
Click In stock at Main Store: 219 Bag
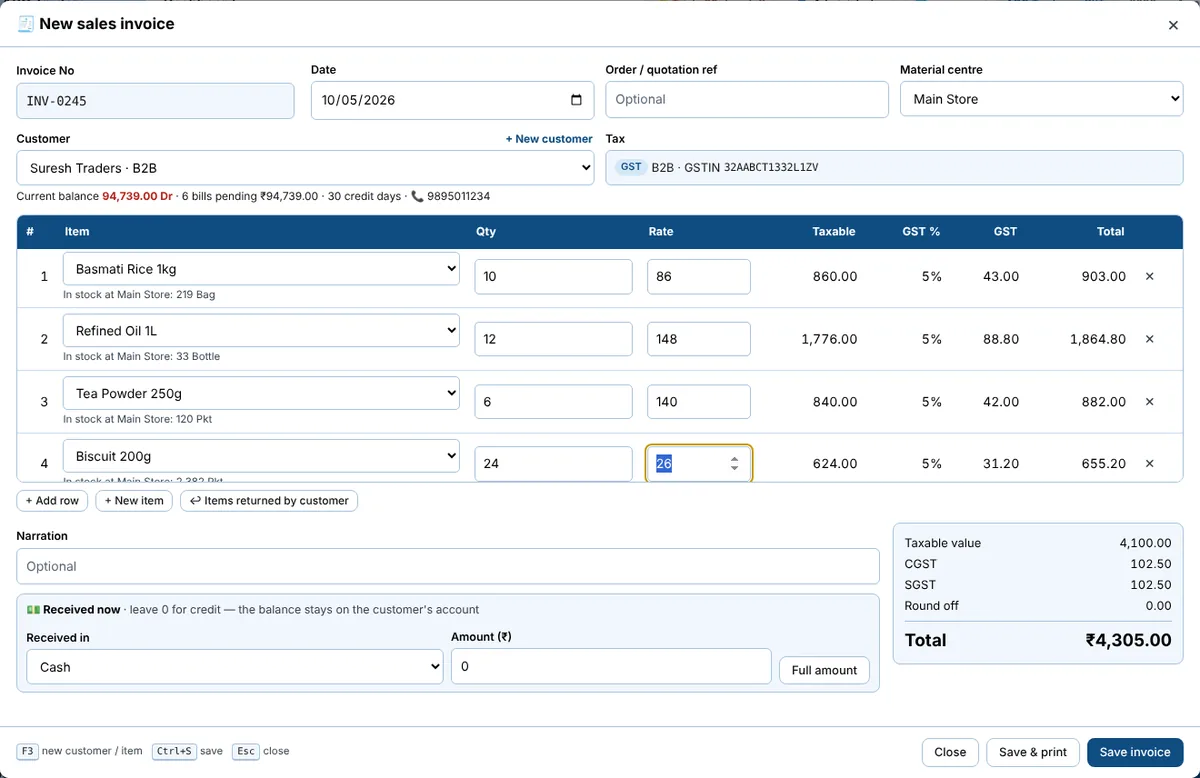[139, 295]
